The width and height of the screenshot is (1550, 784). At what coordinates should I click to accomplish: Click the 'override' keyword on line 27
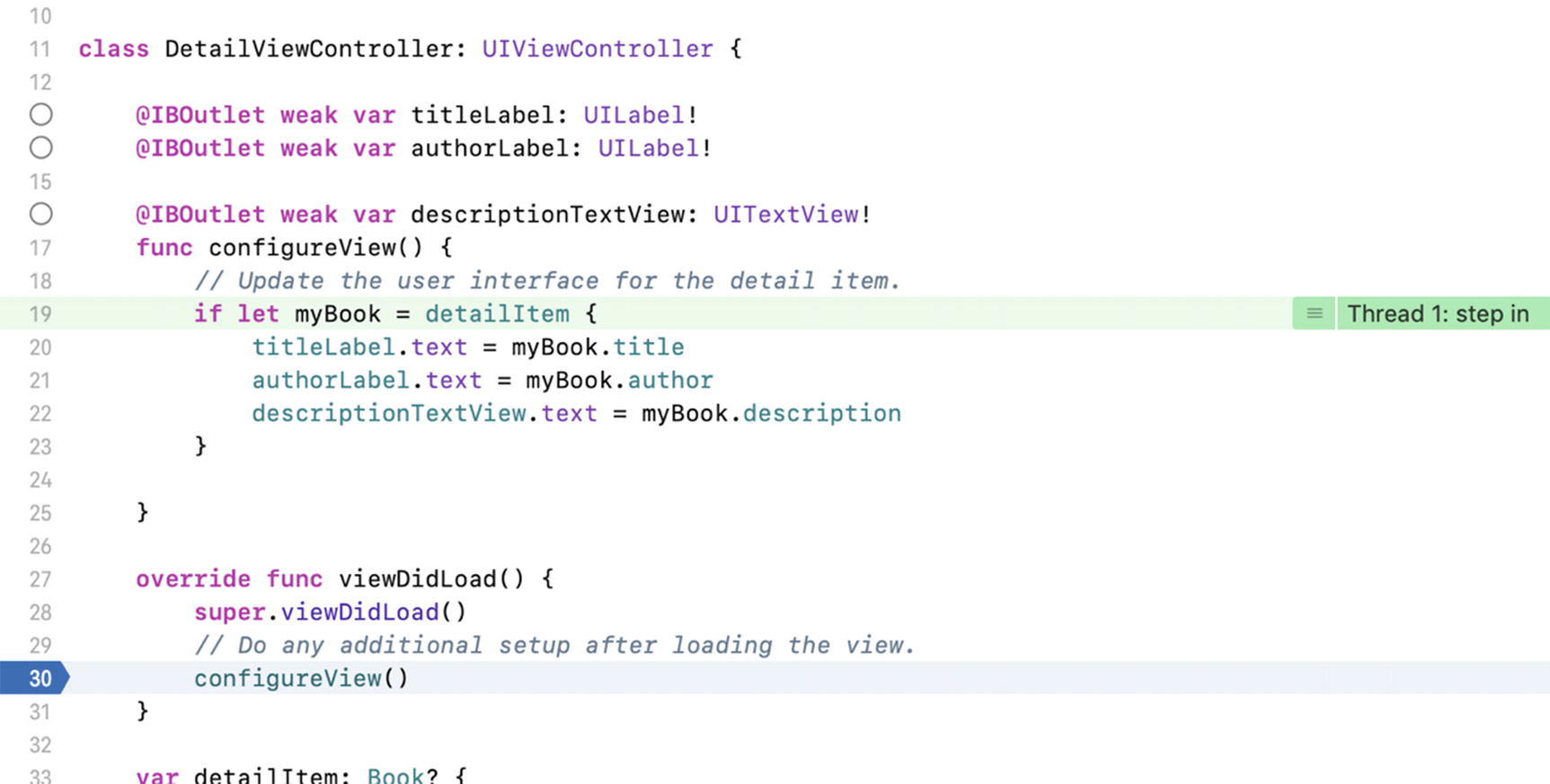tap(193, 579)
